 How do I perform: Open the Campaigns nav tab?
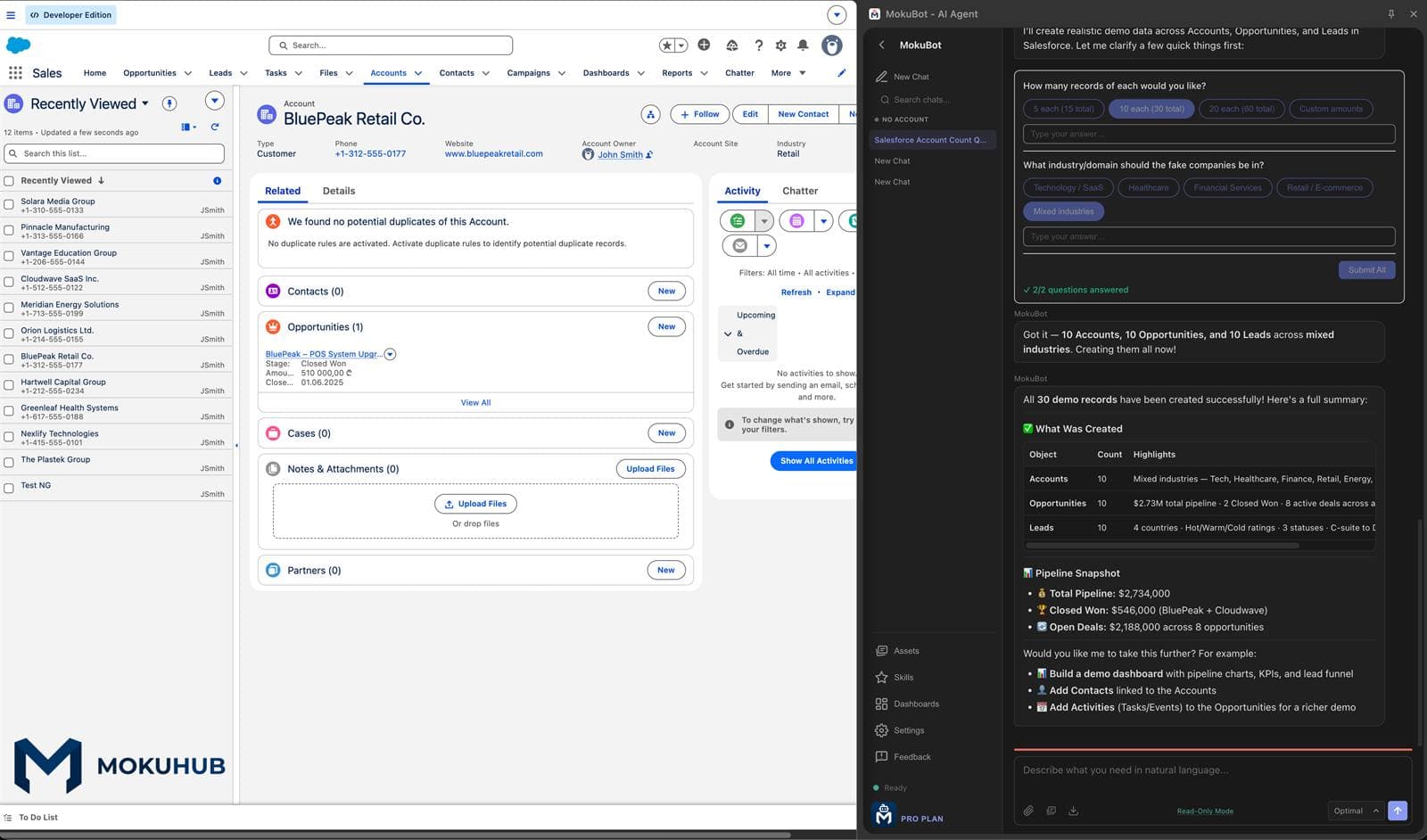pyautogui.click(x=528, y=73)
